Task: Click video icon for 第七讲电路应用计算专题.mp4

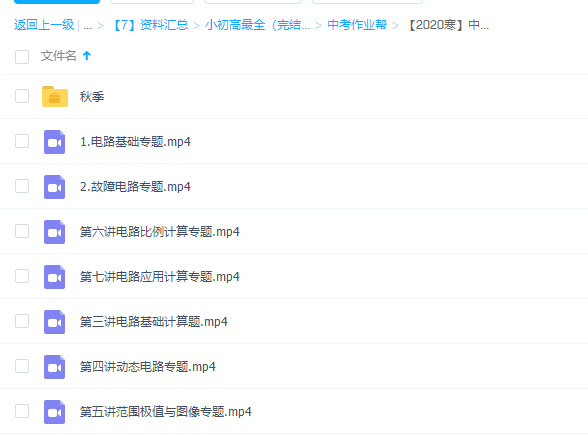Action: tap(54, 277)
